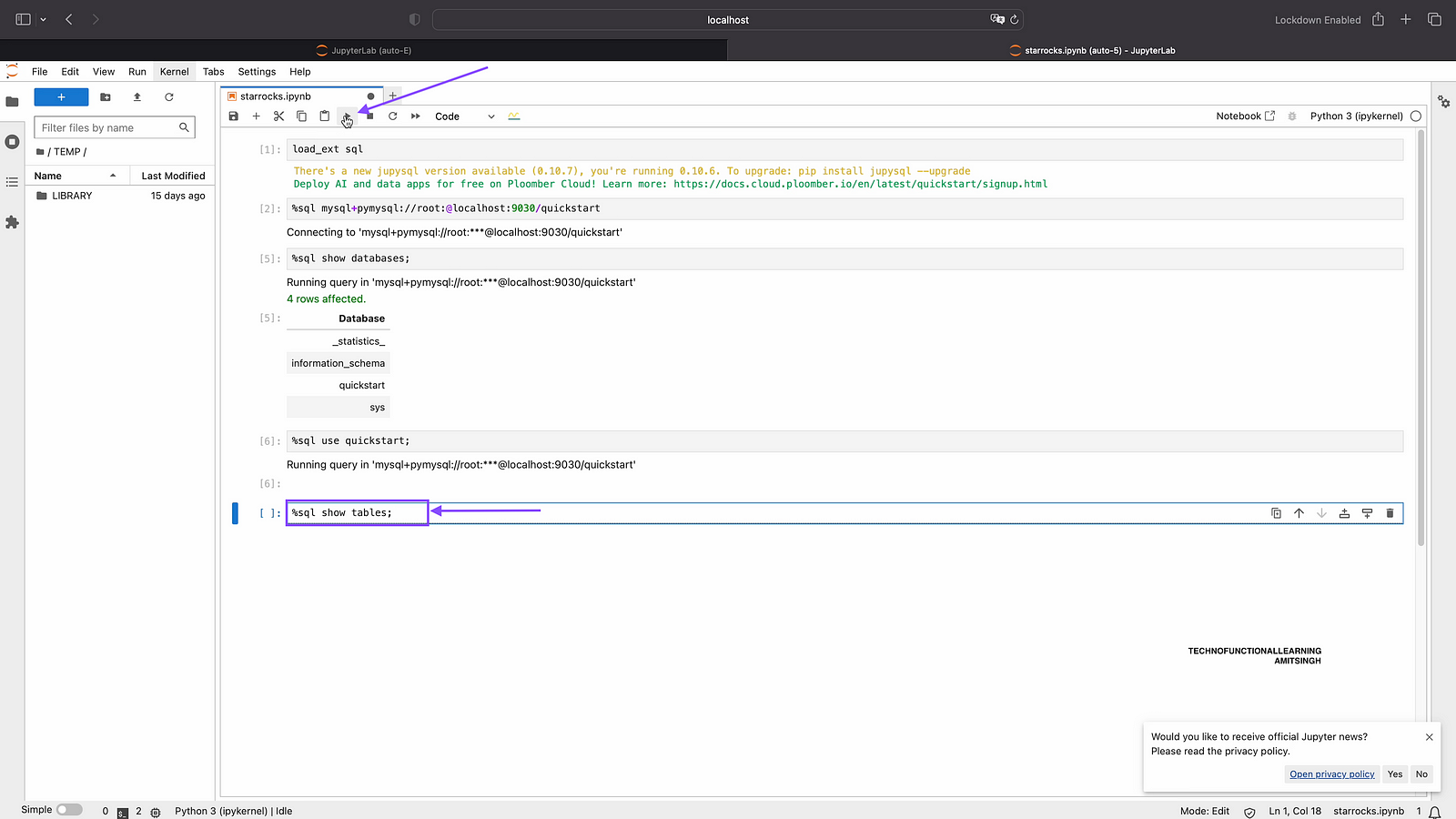
Task: Restart kernel and run all cells
Action: click(x=416, y=116)
